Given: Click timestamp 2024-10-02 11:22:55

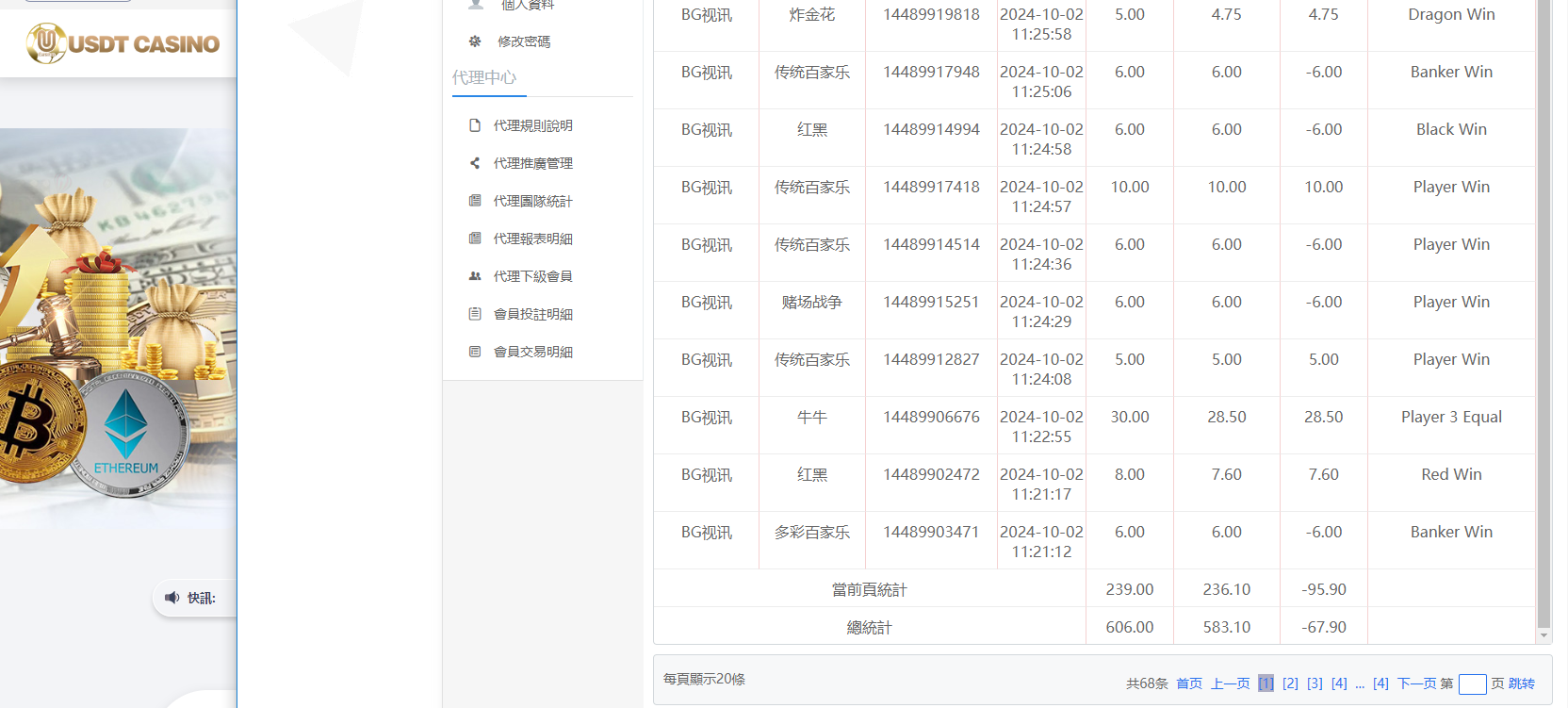Looking at the screenshot, I should click(1041, 426).
